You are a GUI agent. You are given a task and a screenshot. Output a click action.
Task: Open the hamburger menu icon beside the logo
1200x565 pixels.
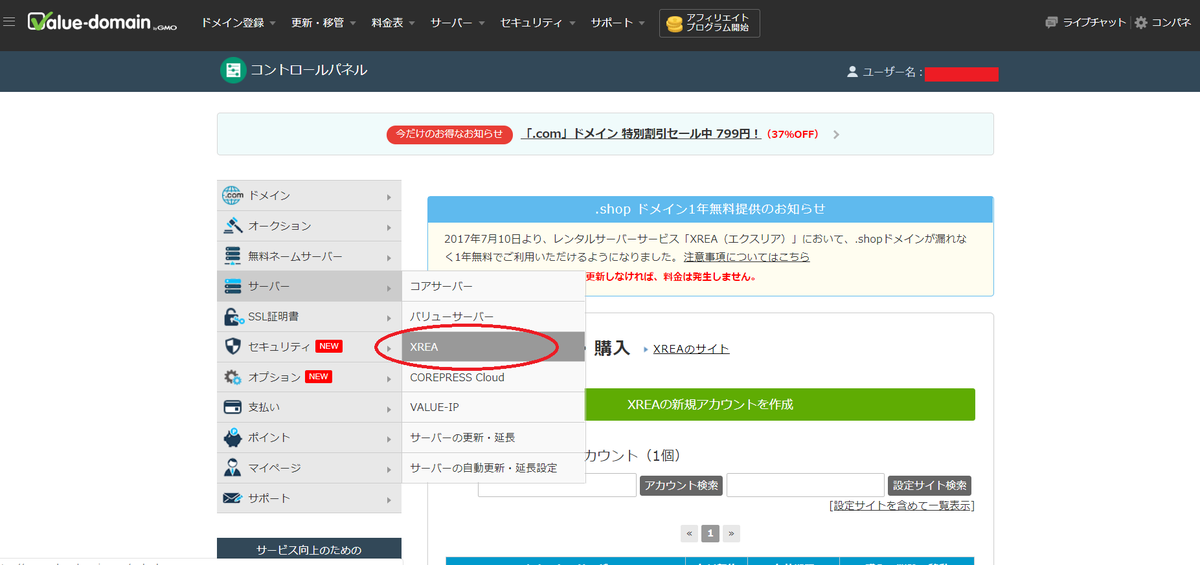point(9,22)
